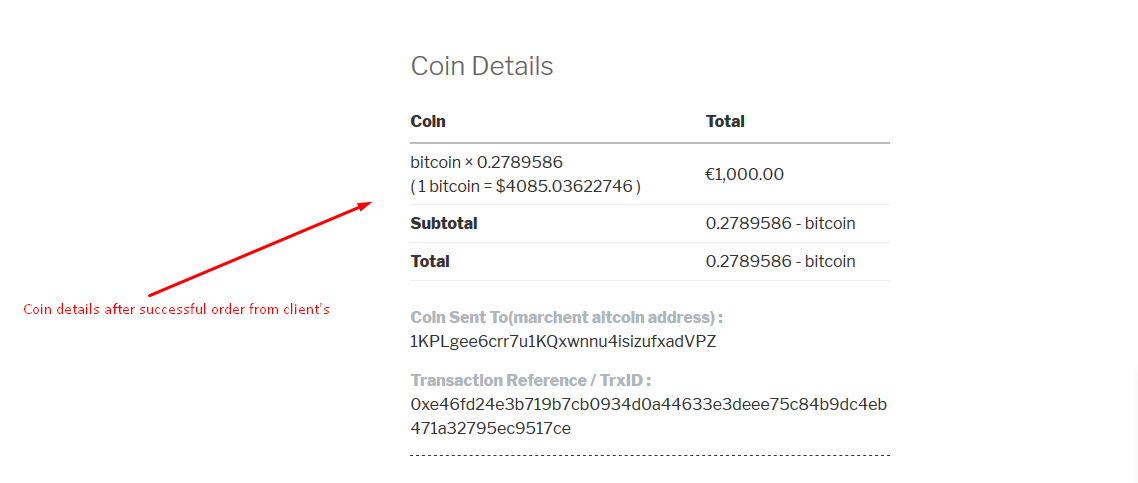Select the Subtotal value 0.2789586 - bitcoin
The height and width of the screenshot is (483, 1138).
click(x=780, y=223)
